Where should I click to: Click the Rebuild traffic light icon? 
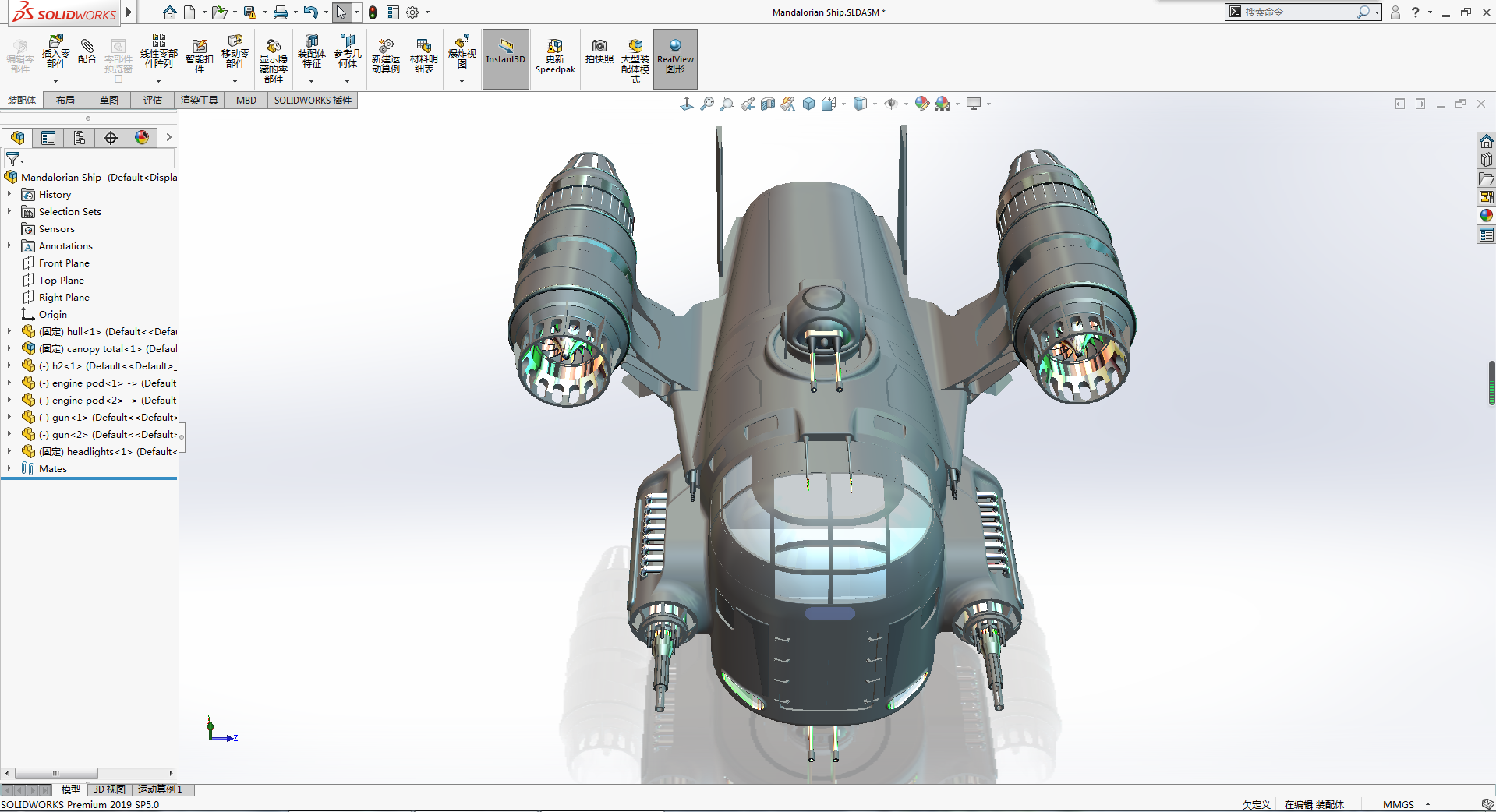click(373, 12)
